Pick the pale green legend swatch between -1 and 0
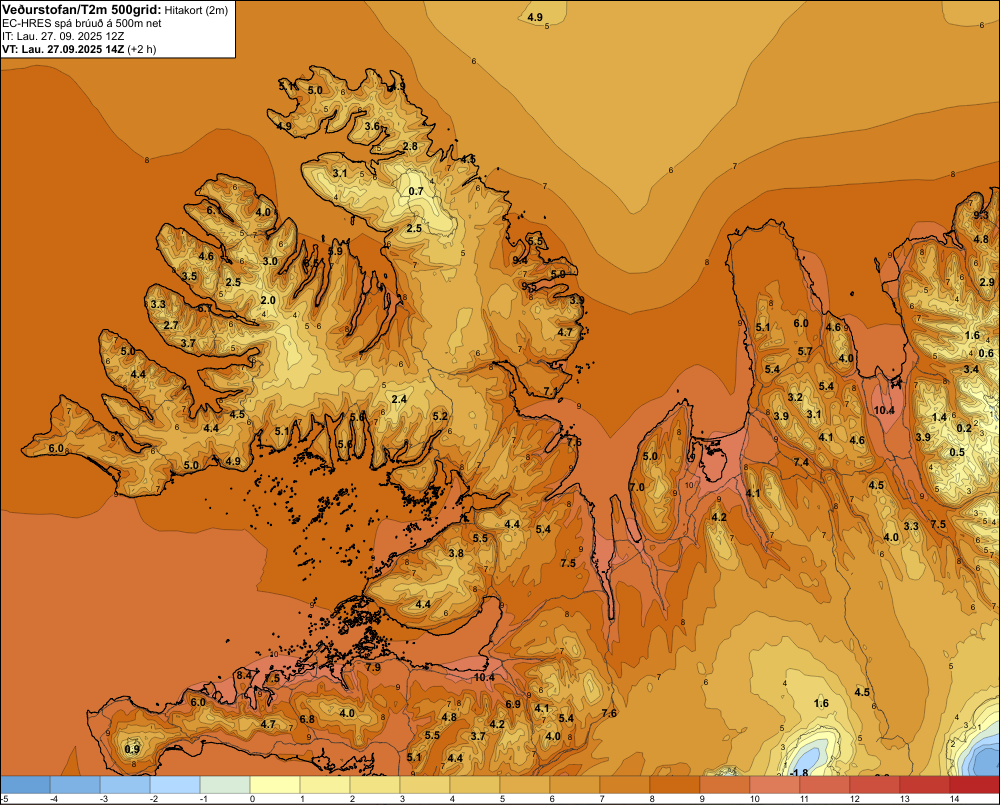Viewport: 1000px width, 805px height. click(x=225, y=785)
